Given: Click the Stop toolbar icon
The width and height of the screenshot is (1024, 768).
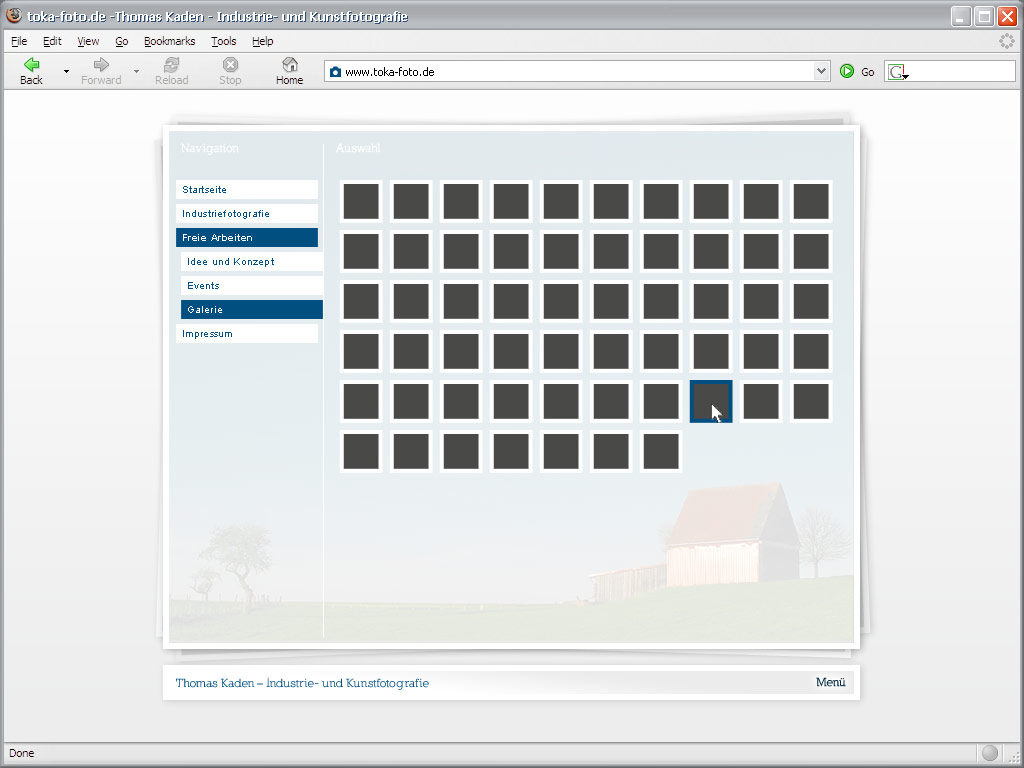Looking at the screenshot, I should pyautogui.click(x=230, y=65).
